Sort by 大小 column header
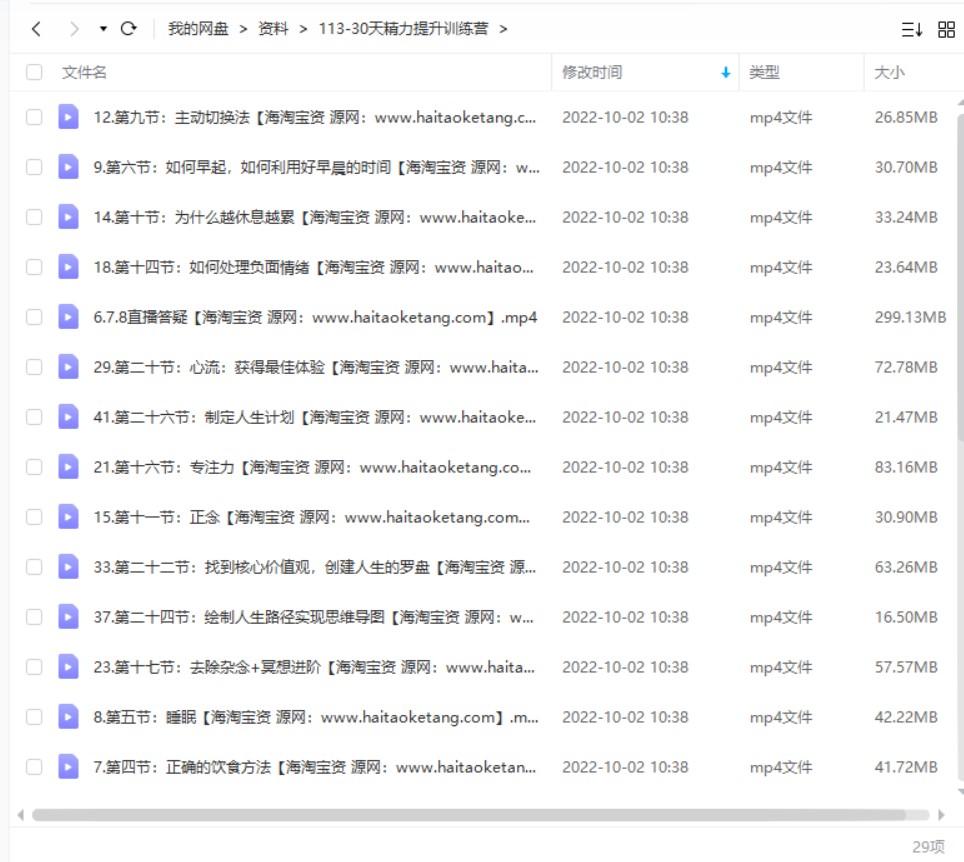Screen dimensions: 964x862 pyautogui.click(x=889, y=73)
